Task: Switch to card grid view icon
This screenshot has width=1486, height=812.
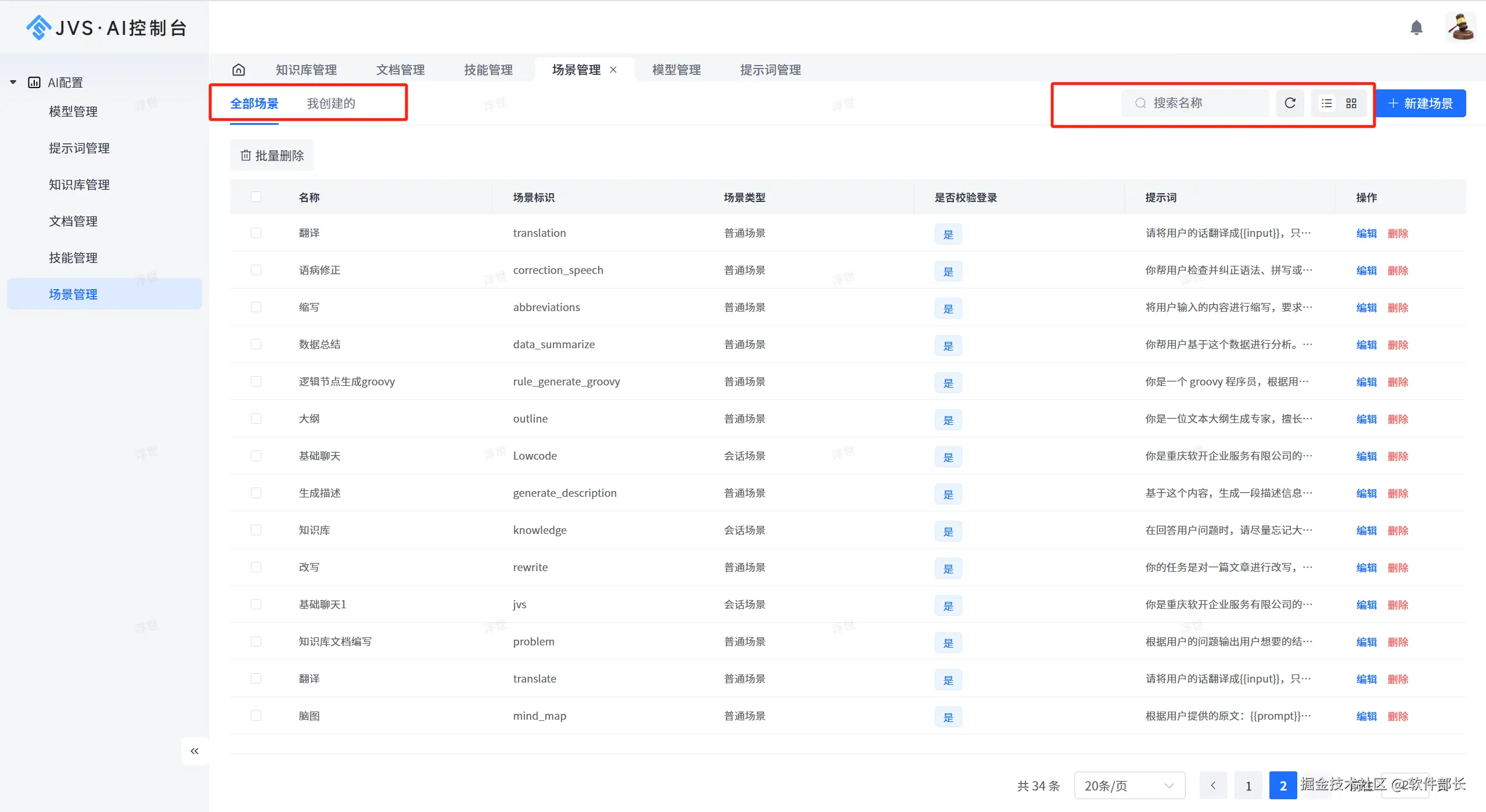Action: (1351, 103)
